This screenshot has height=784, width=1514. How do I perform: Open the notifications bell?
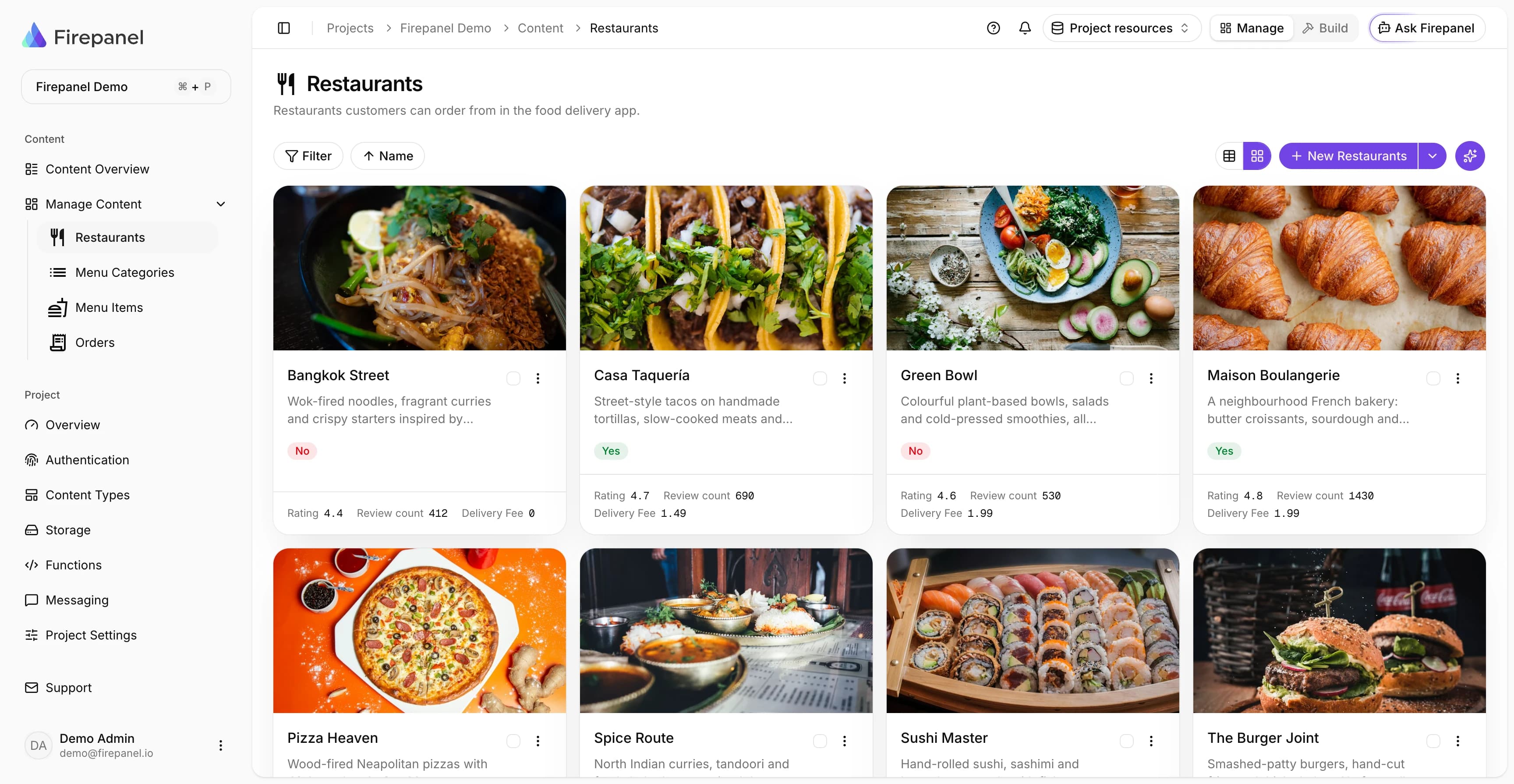(x=1025, y=28)
